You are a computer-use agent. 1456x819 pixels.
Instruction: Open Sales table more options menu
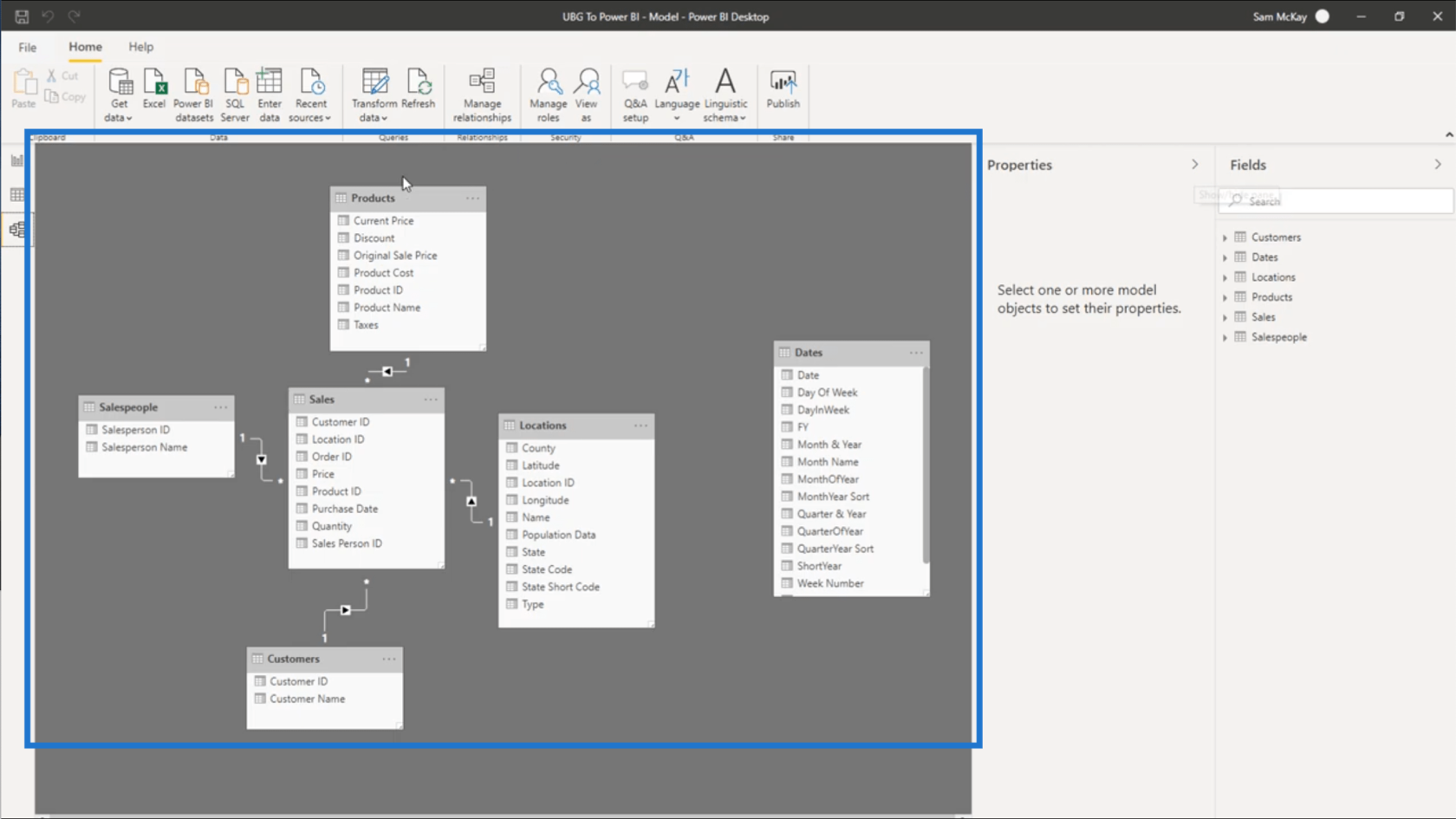pyautogui.click(x=431, y=400)
